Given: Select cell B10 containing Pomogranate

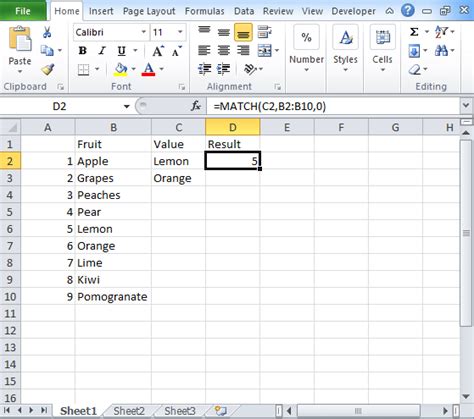Looking at the screenshot, I should pyautogui.click(x=113, y=297).
